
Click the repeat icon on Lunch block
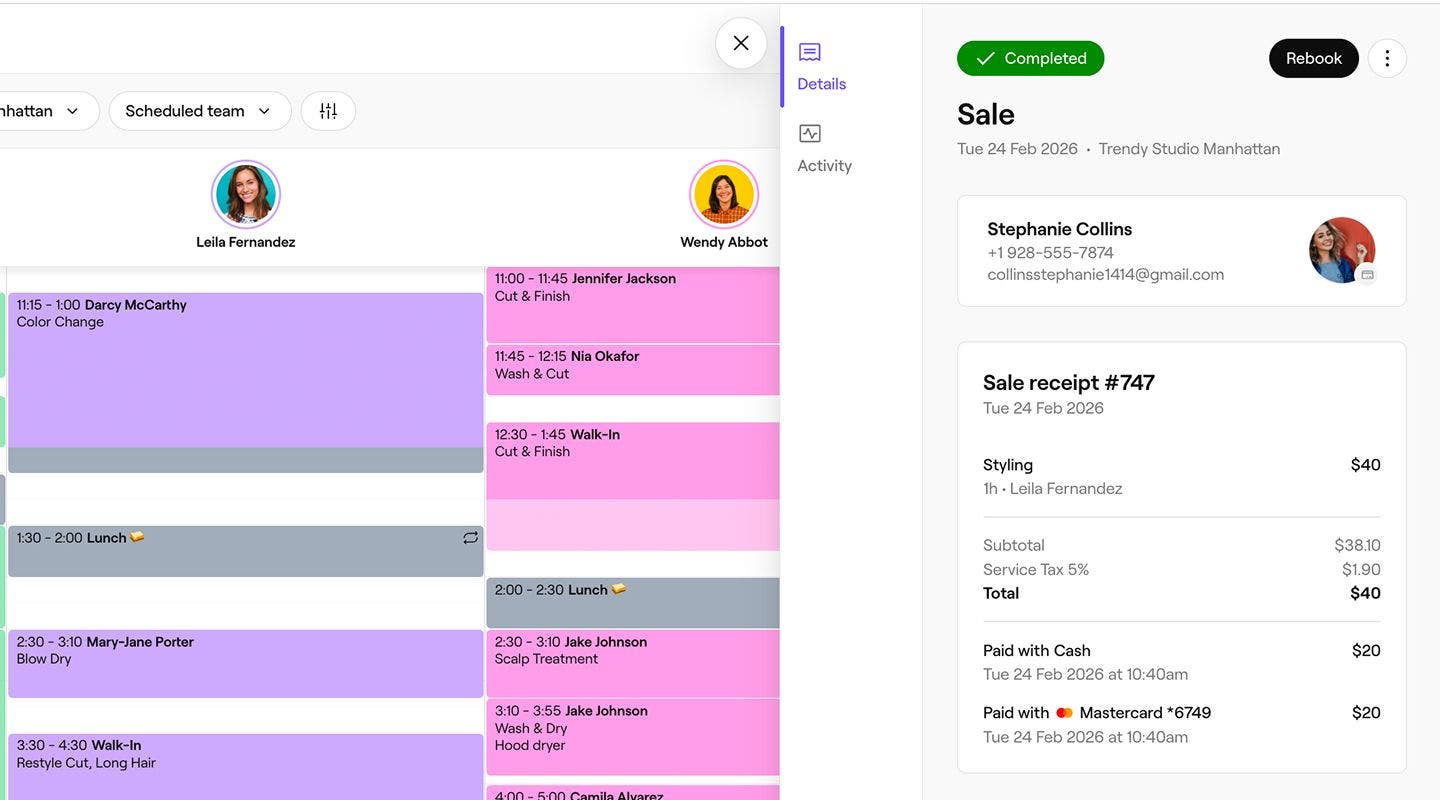(470, 538)
